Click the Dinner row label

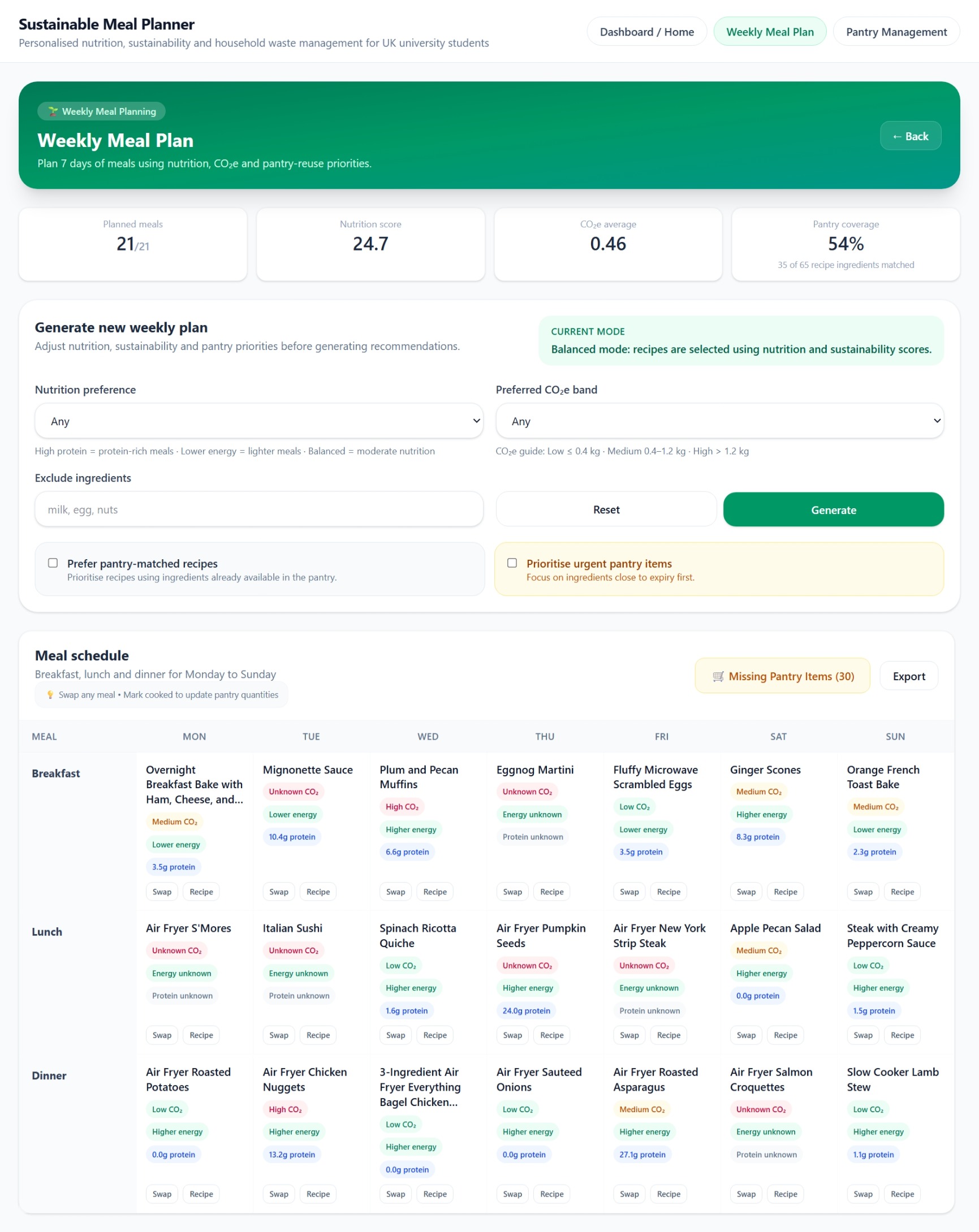(49, 1075)
